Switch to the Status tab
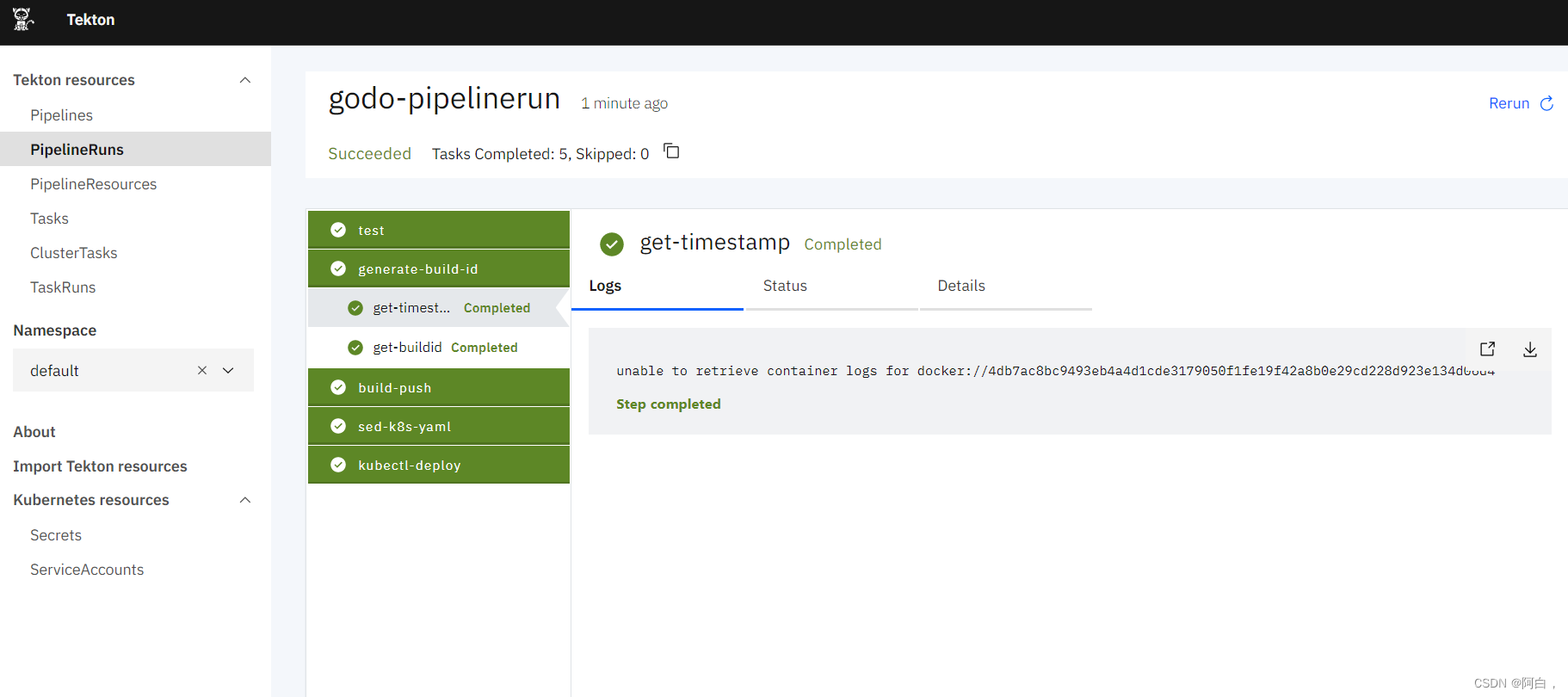 pyautogui.click(x=831, y=287)
